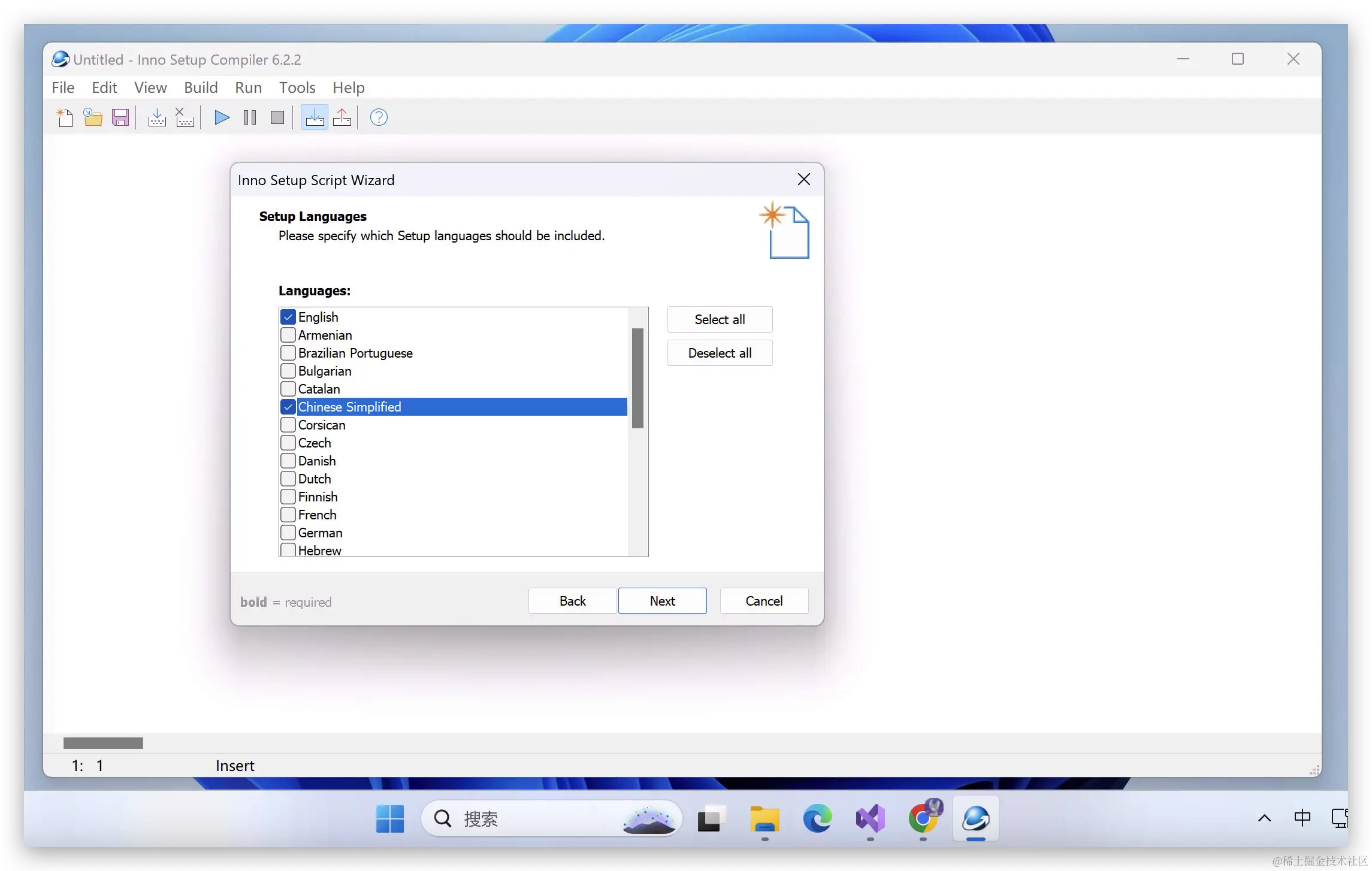Open the Run menu
The height and width of the screenshot is (871, 1372).
click(x=249, y=87)
